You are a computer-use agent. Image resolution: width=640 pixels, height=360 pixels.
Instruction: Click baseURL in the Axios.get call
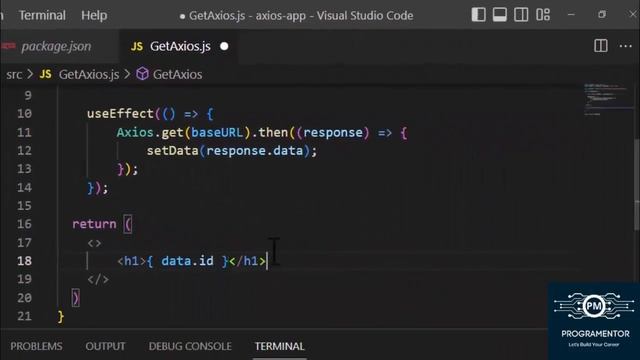click(217, 132)
